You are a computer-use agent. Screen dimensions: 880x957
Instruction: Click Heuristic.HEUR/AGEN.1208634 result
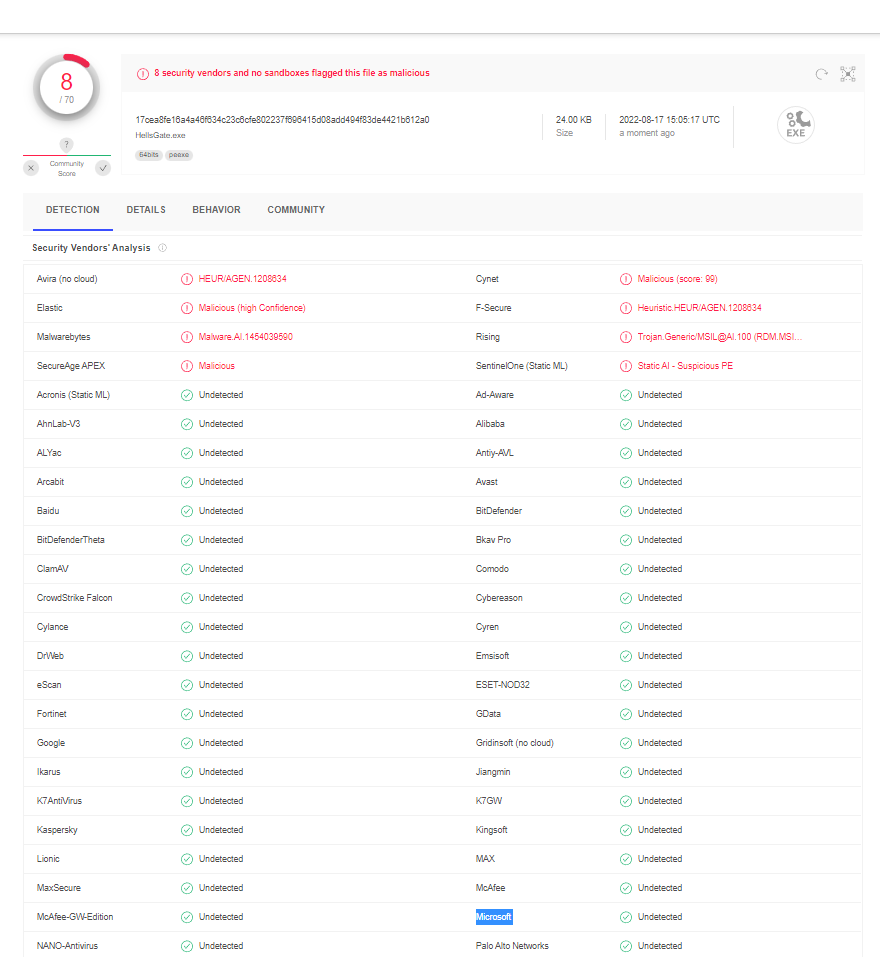click(699, 308)
